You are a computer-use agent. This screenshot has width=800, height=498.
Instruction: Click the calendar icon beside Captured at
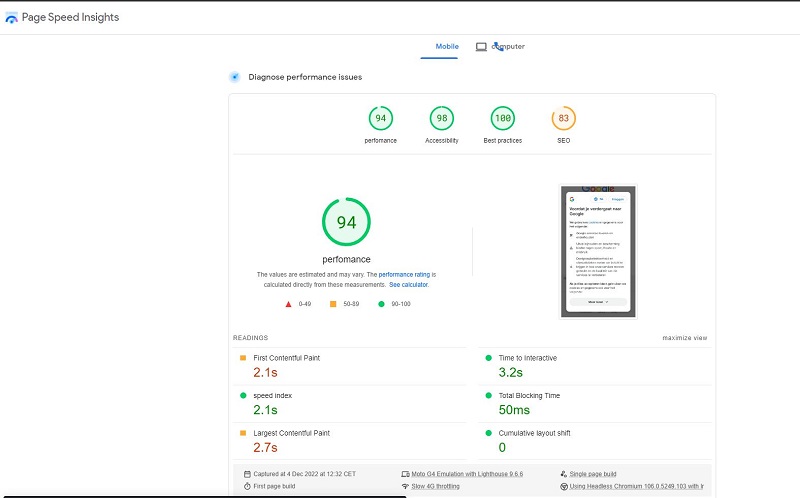coord(247,474)
